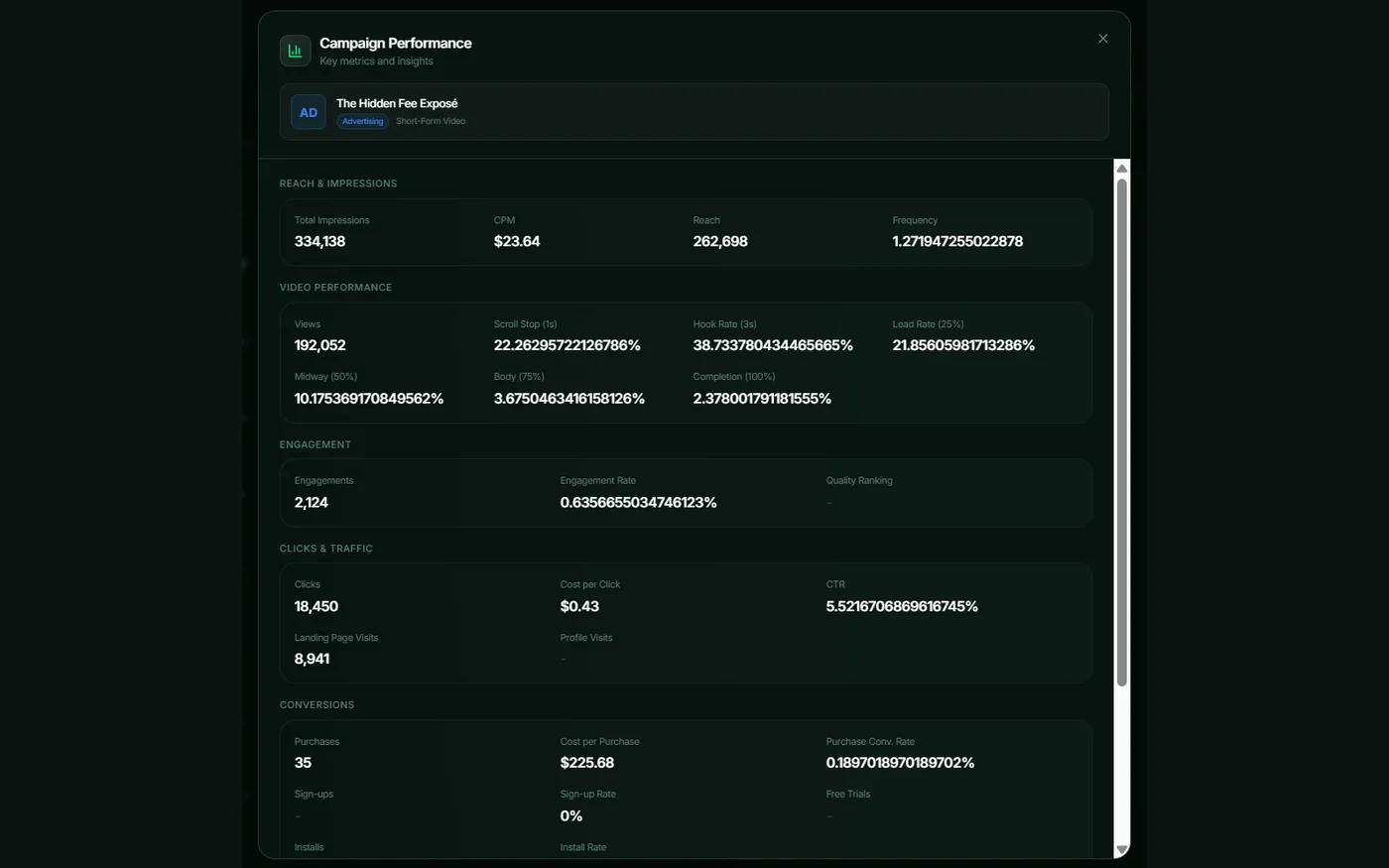Screen dimensions: 1389x868
Task: Click the CTR percentage value
Action: click(x=902, y=606)
